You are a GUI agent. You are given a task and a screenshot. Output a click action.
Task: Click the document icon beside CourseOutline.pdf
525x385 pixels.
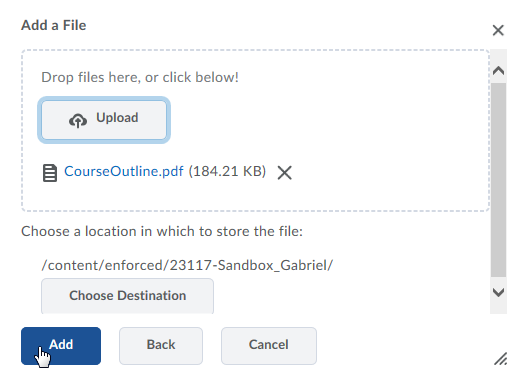pos(50,173)
